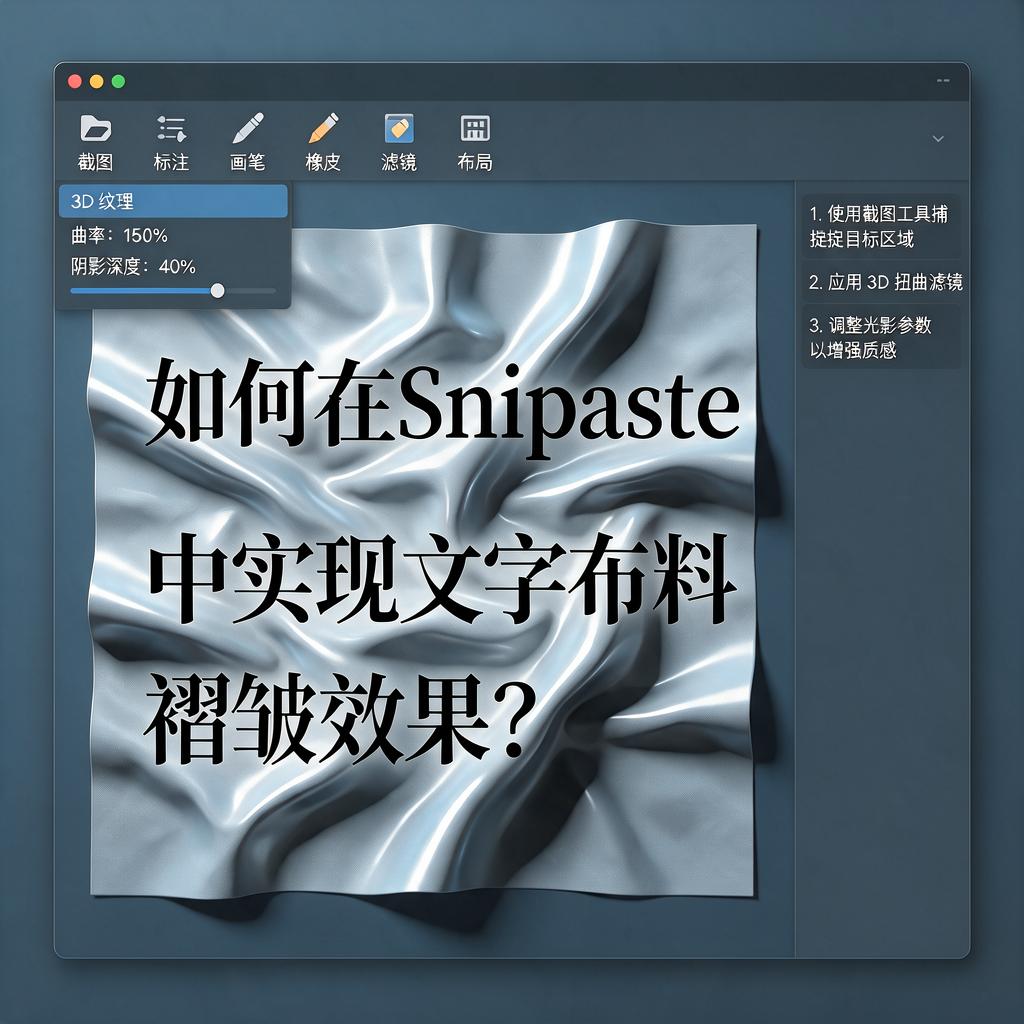Select the 标注 annotation tool icon
The image size is (1024, 1024).
tap(172, 129)
